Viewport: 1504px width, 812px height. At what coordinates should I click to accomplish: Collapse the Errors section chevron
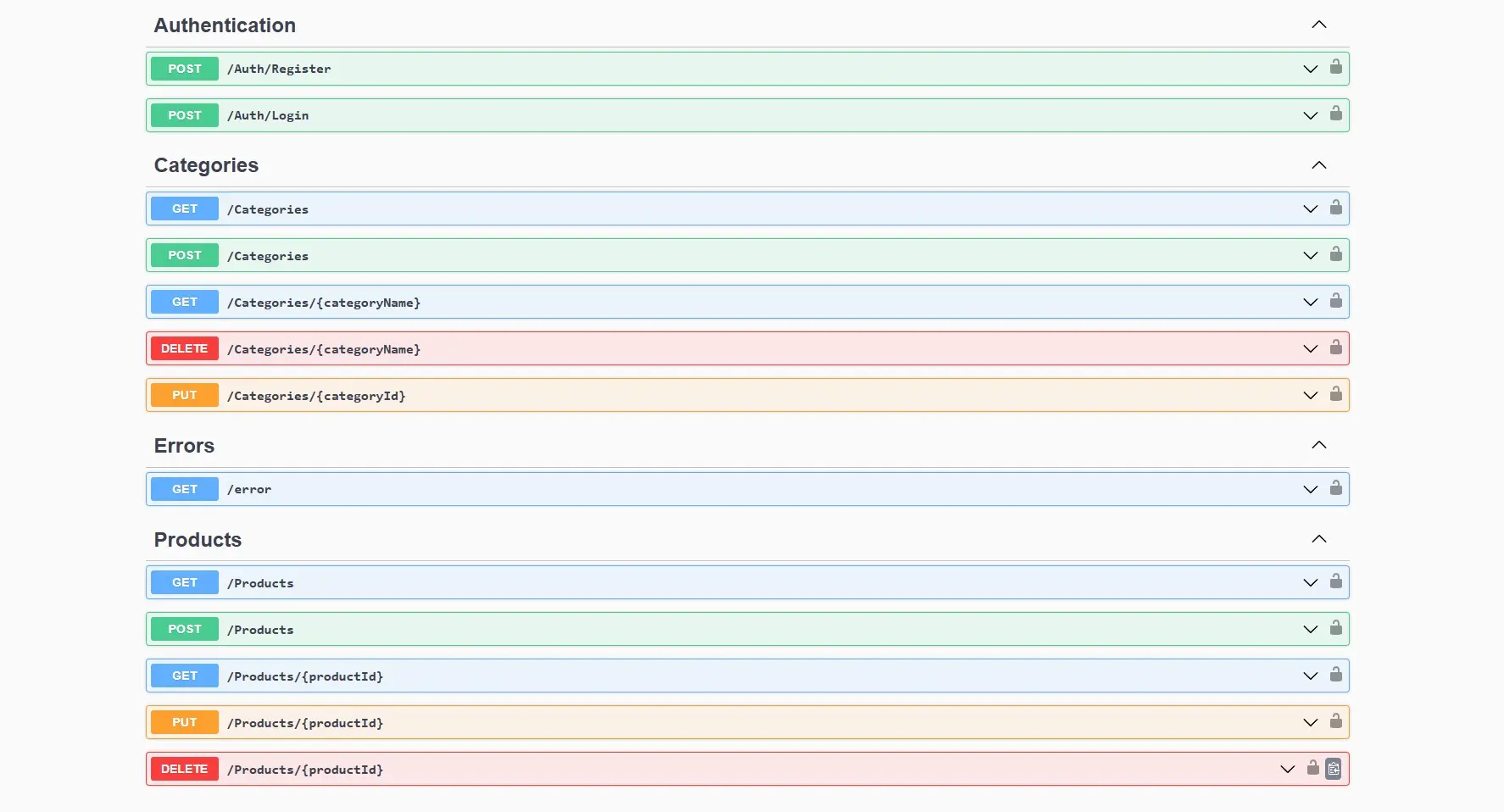(1319, 445)
